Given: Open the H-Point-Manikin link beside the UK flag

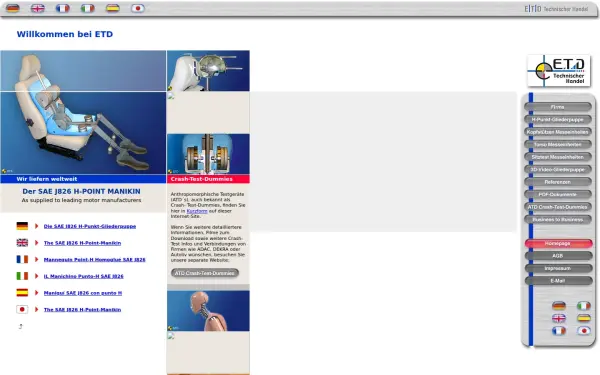Looking at the screenshot, I should (82, 243).
